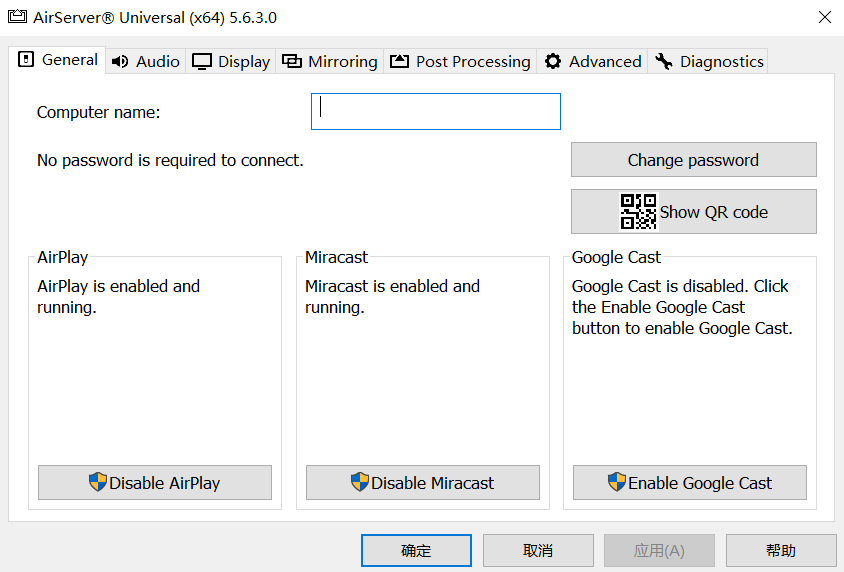Image resolution: width=844 pixels, height=572 pixels.
Task: Click the Change password button
Action: (693, 160)
